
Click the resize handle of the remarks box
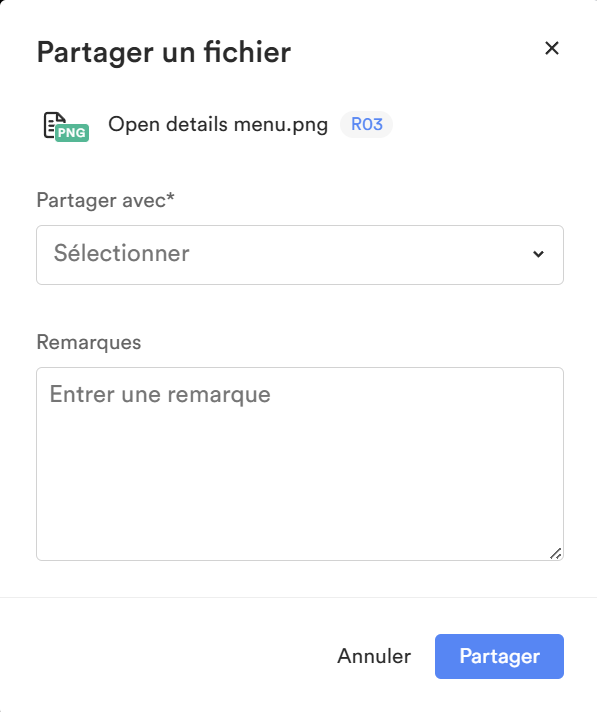556,554
